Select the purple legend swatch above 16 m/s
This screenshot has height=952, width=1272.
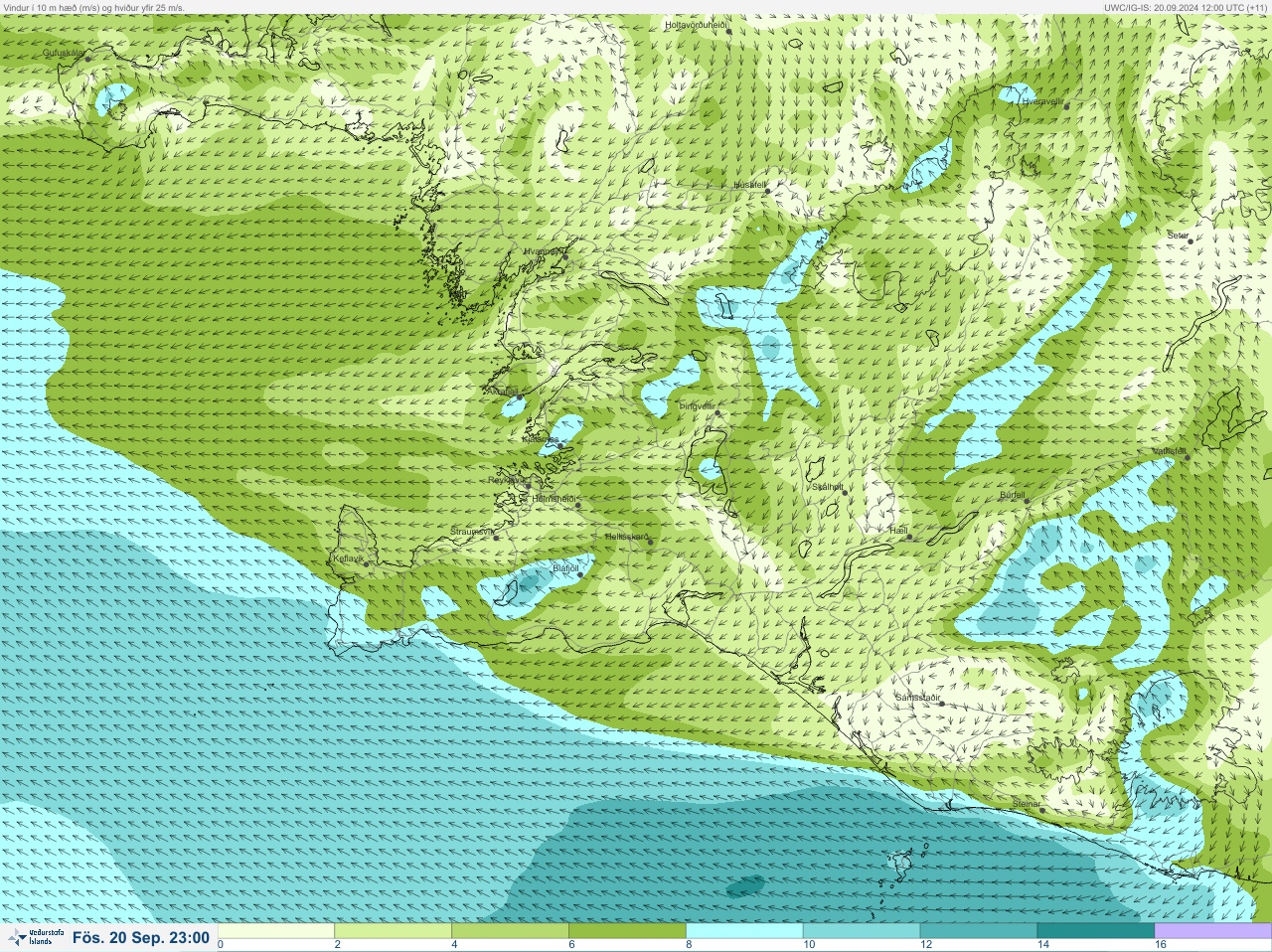1212,931
